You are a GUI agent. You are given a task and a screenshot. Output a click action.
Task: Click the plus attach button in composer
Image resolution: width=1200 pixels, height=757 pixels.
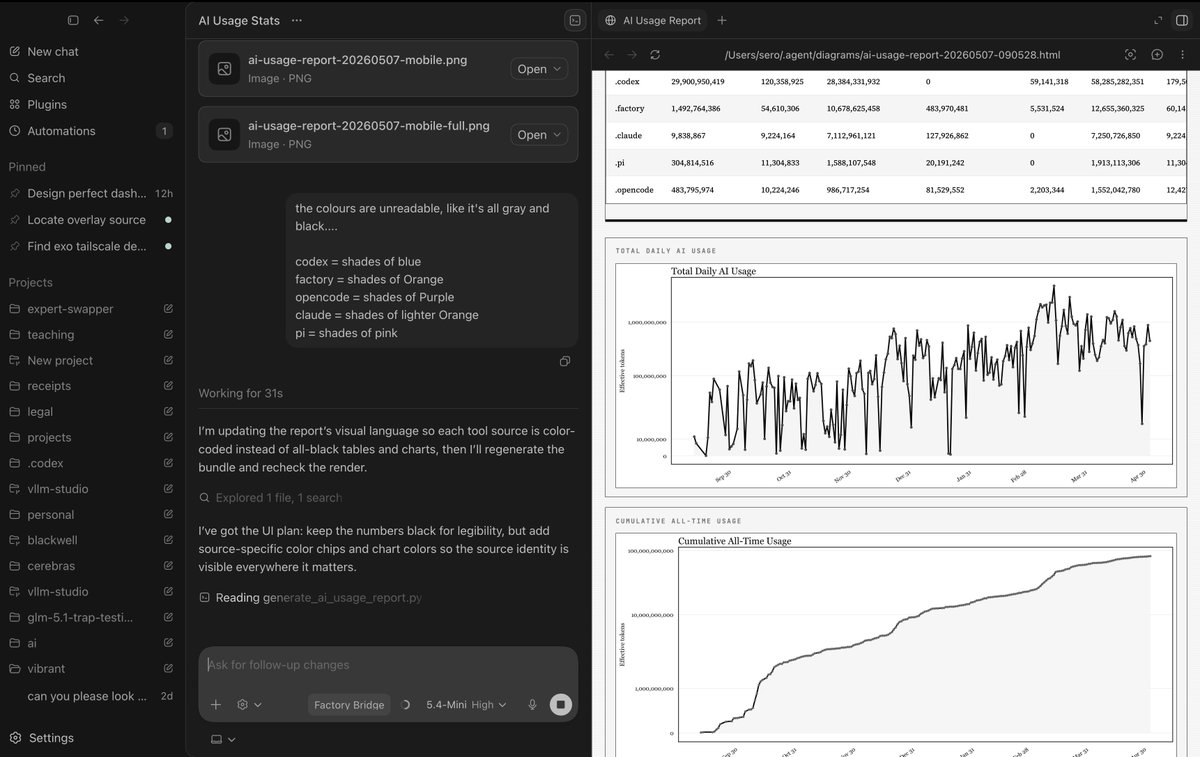pyautogui.click(x=216, y=704)
